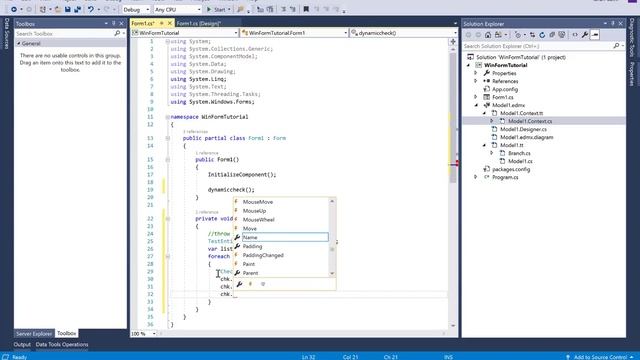Viewport: 640px width, 360px height.
Task: Click the code editor vertical scrollbar thumb
Action: pyautogui.click(x=453, y=118)
